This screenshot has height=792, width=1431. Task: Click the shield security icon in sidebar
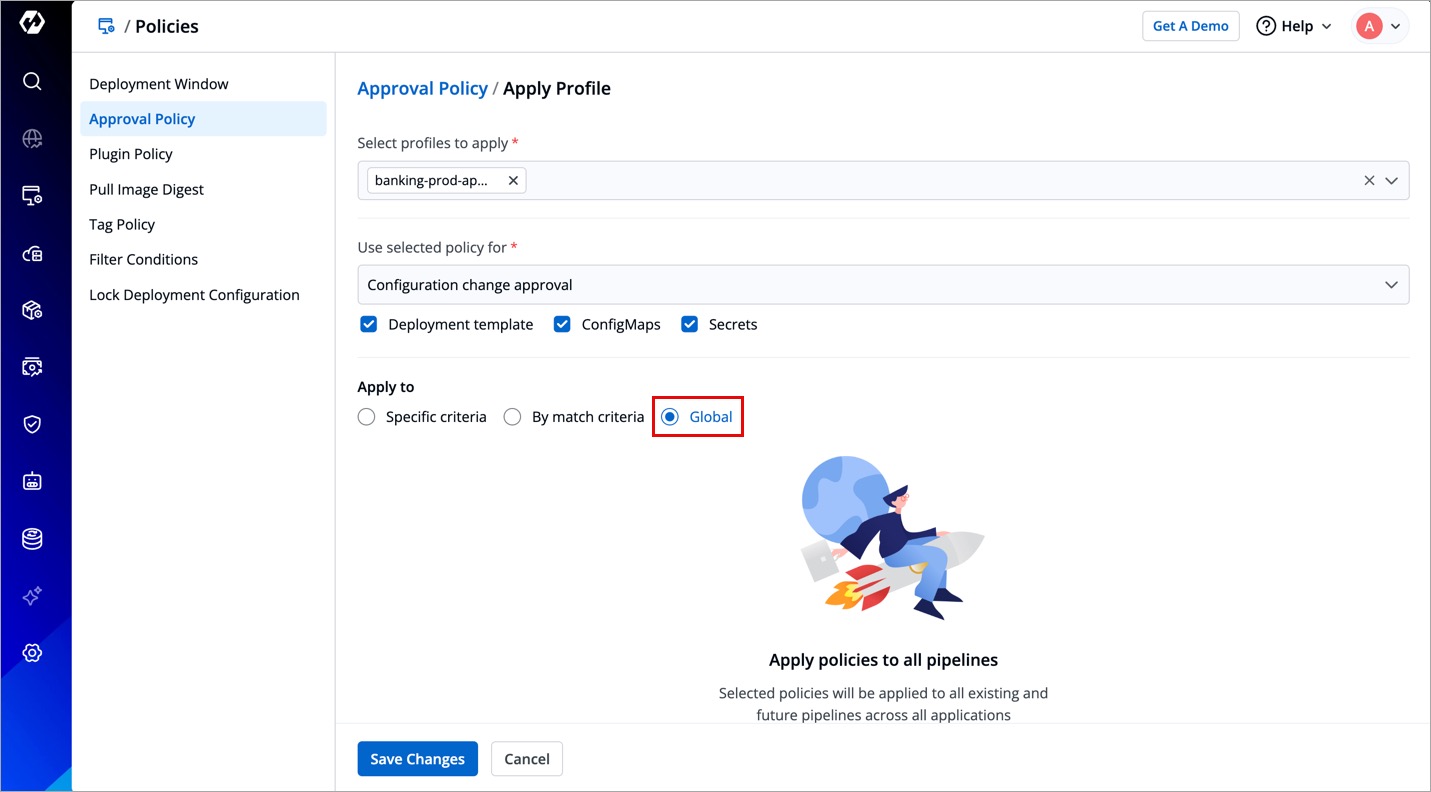[x=32, y=424]
